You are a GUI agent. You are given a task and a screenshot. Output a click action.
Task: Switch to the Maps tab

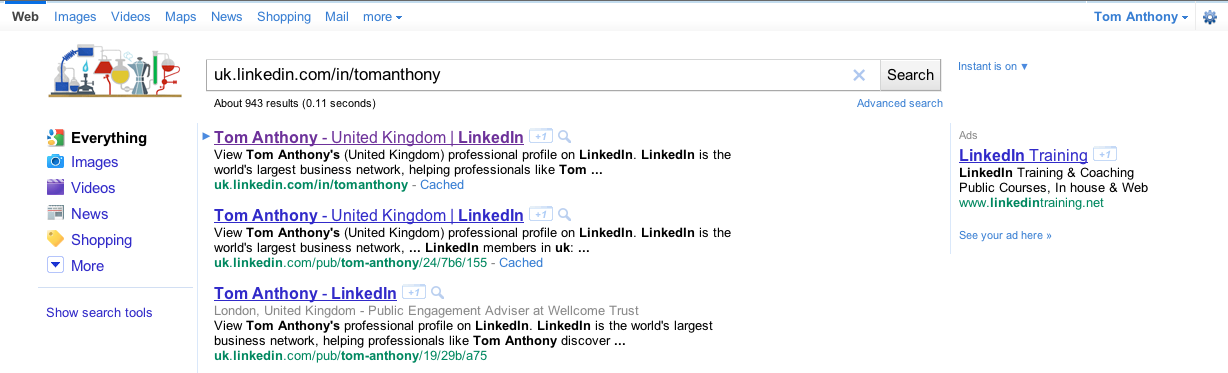pos(181,17)
